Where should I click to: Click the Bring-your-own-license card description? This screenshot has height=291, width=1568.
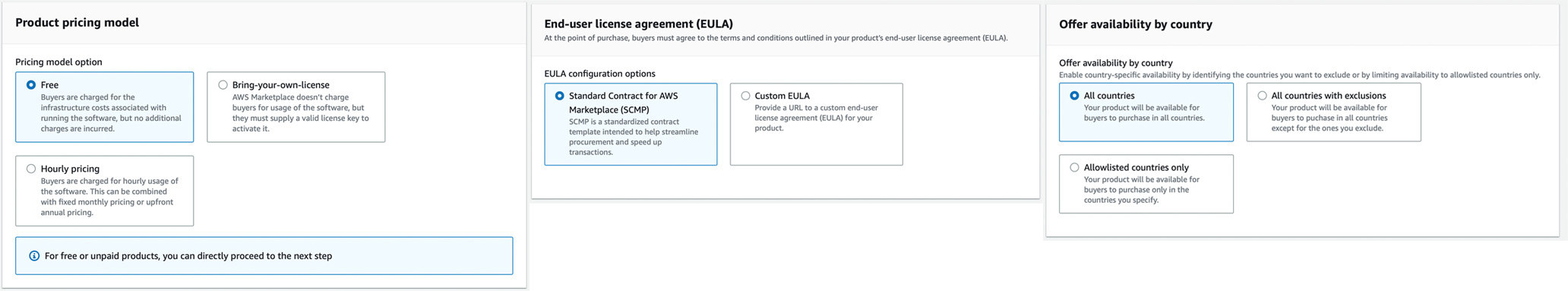[301, 113]
